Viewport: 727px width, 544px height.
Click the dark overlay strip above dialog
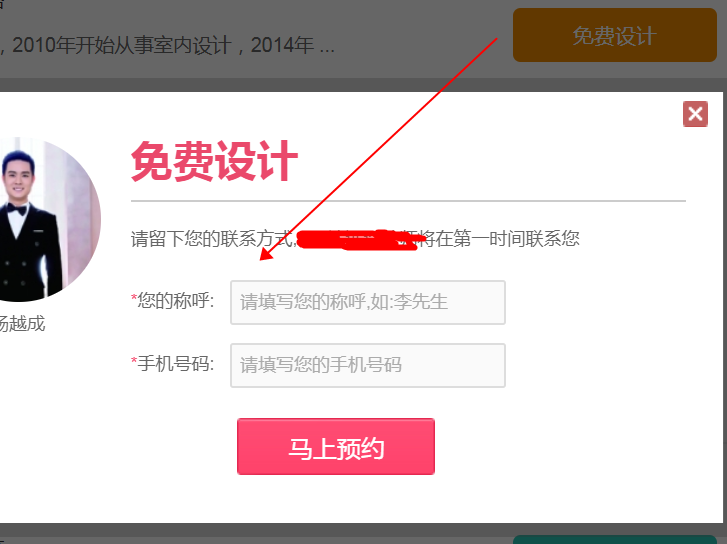(x=362, y=84)
